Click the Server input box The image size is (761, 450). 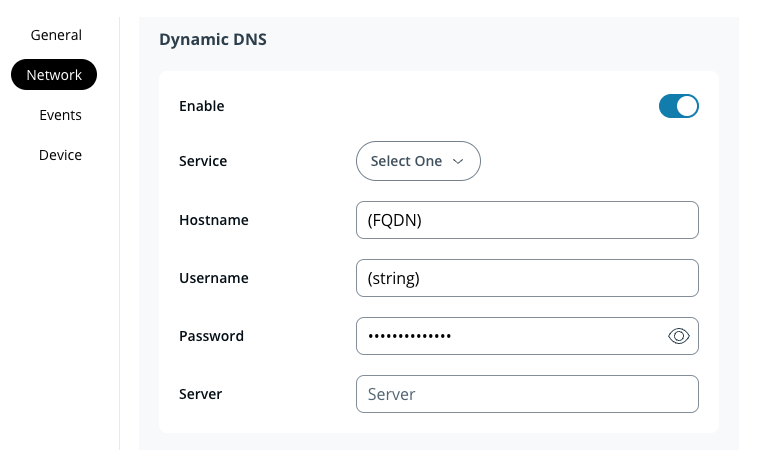[x=526, y=394]
